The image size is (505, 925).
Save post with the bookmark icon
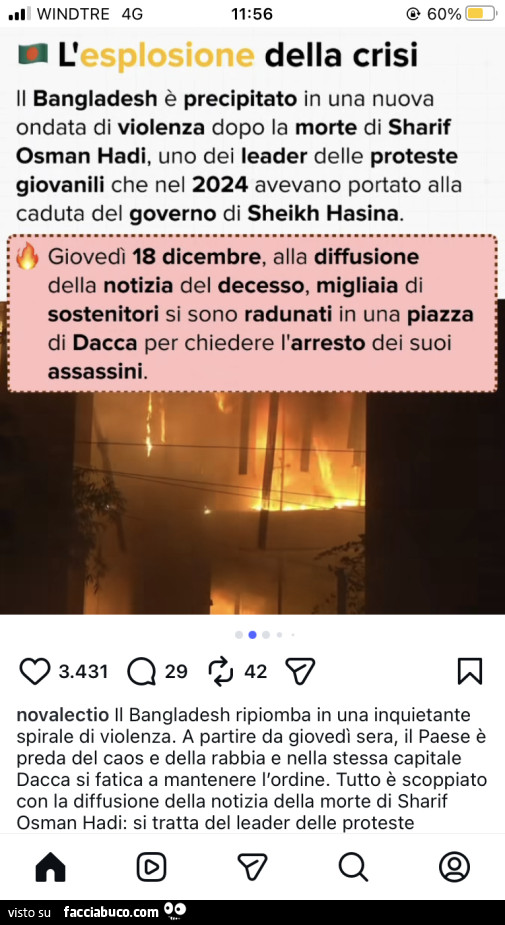pyautogui.click(x=470, y=671)
